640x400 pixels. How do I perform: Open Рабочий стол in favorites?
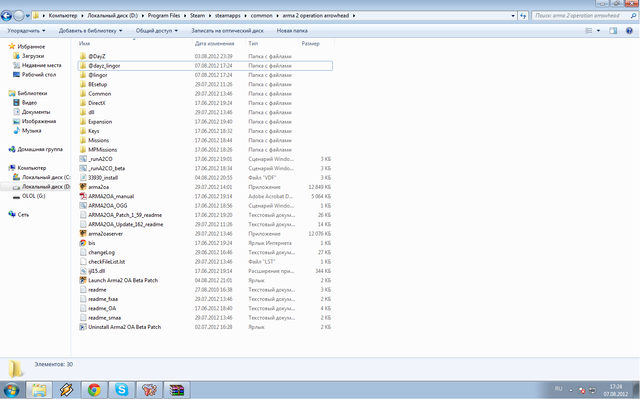(35, 75)
